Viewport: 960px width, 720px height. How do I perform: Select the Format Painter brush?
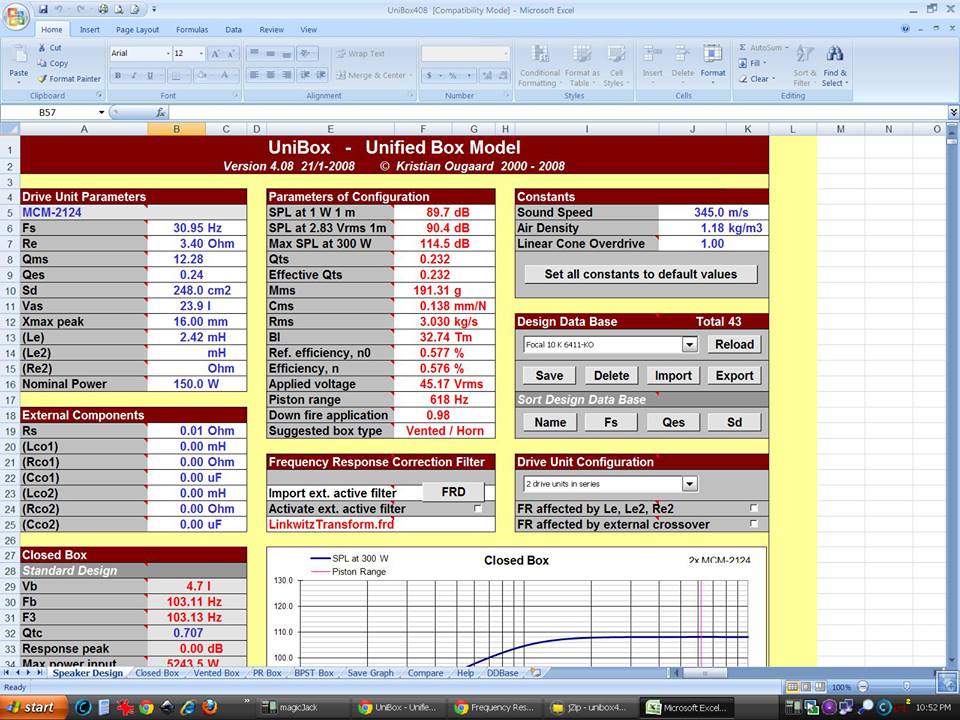pos(42,79)
